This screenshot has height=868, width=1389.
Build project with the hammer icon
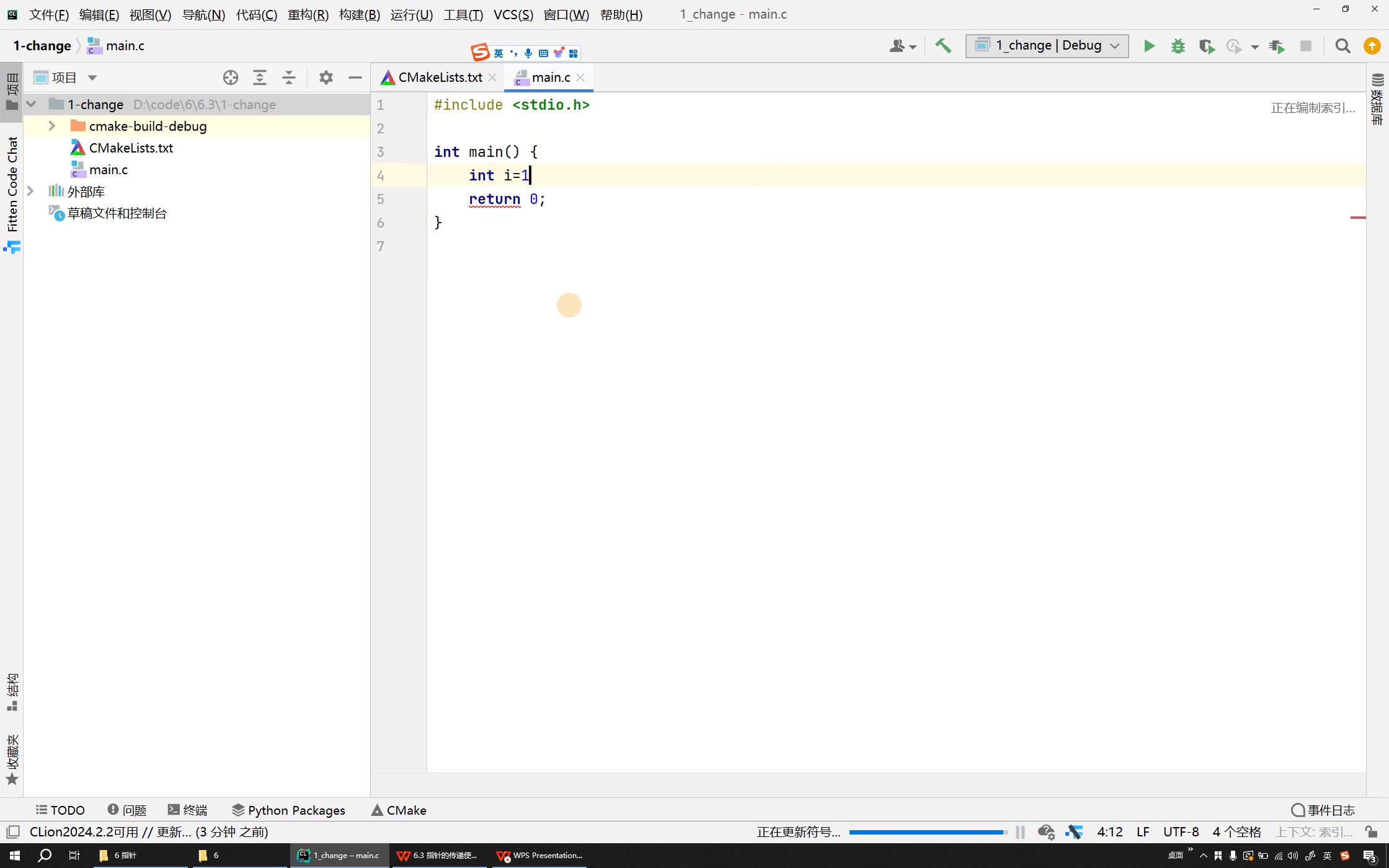coord(943,46)
